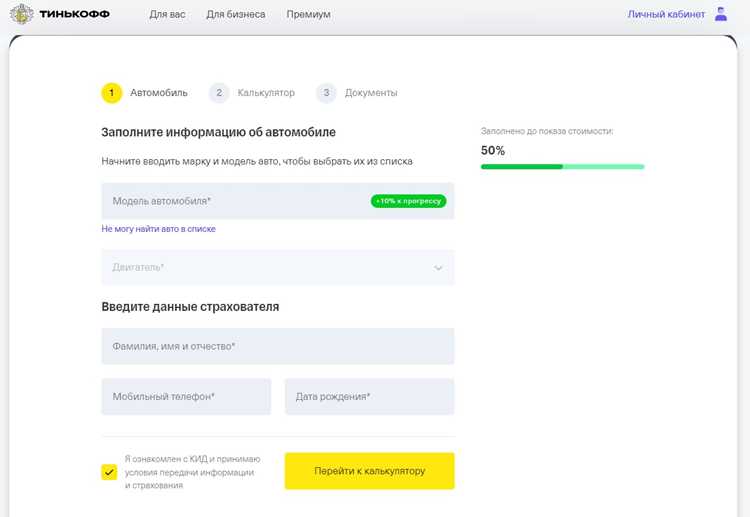Image resolution: width=750 pixels, height=517 pixels.
Task: Click the 50% progress bar
Action: click(562, 166)
